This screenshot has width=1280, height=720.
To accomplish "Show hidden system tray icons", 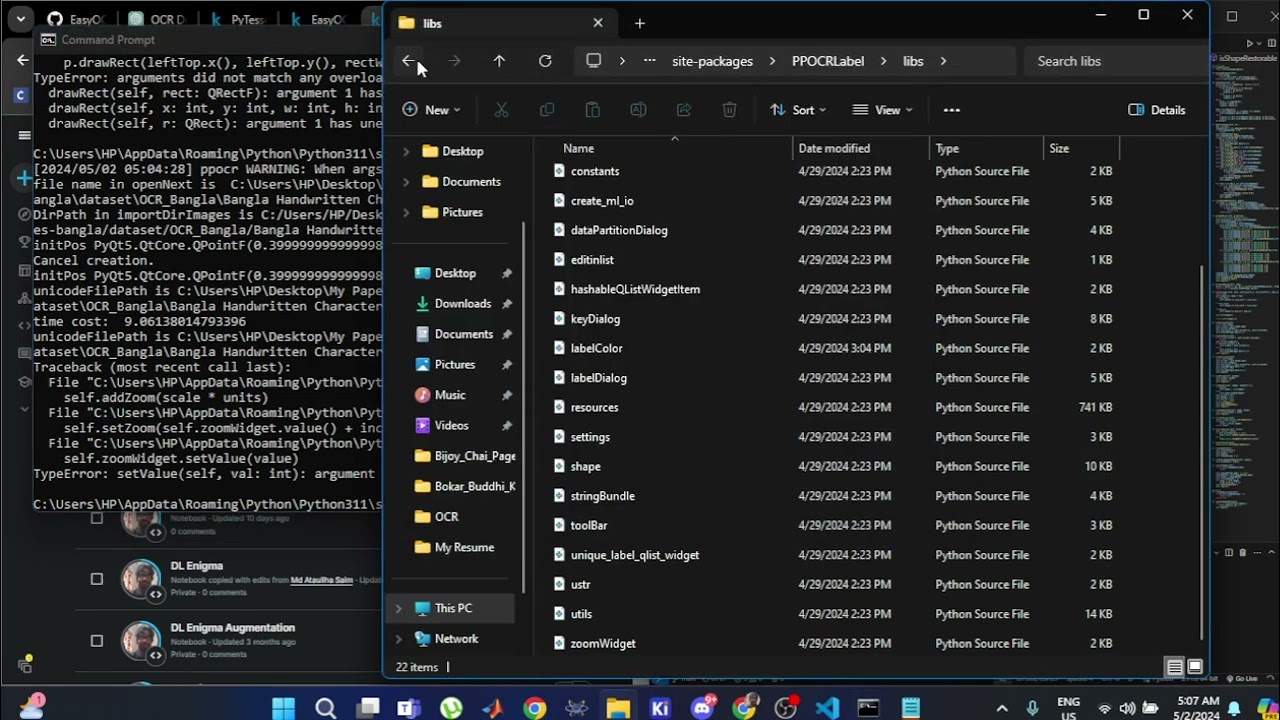I will pos(1002,708).
